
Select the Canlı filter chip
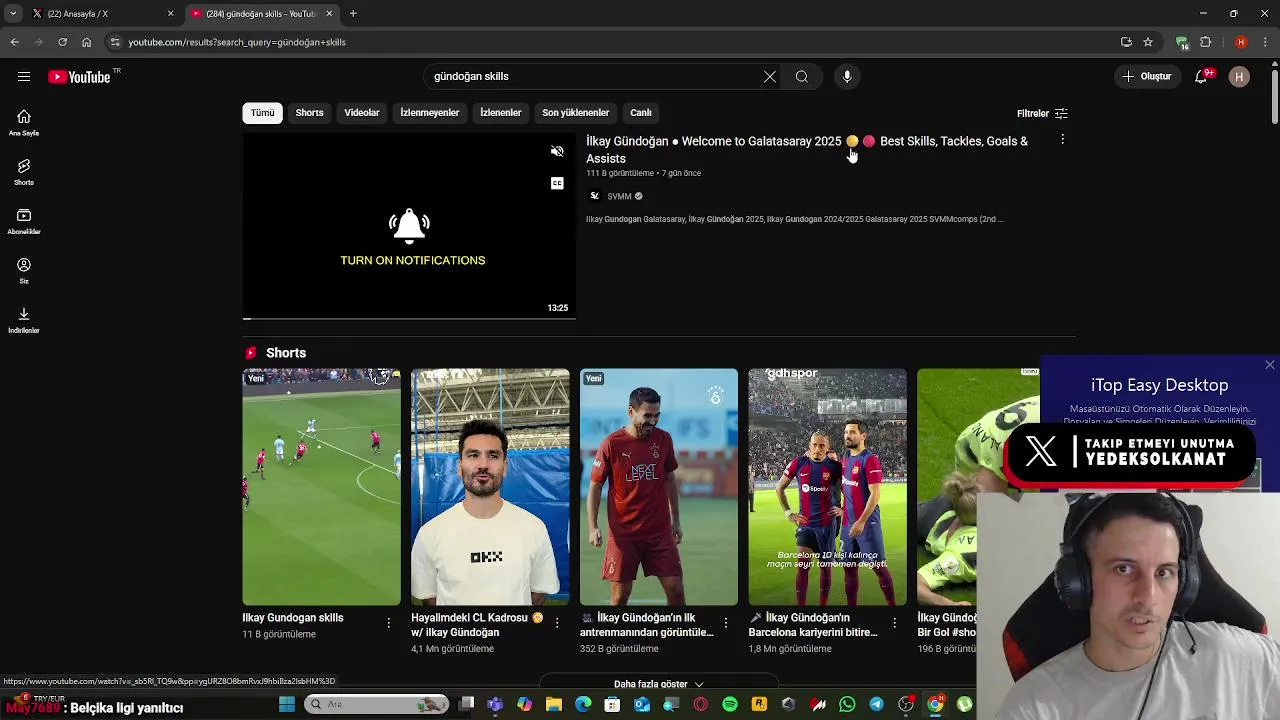click(641, 113)
